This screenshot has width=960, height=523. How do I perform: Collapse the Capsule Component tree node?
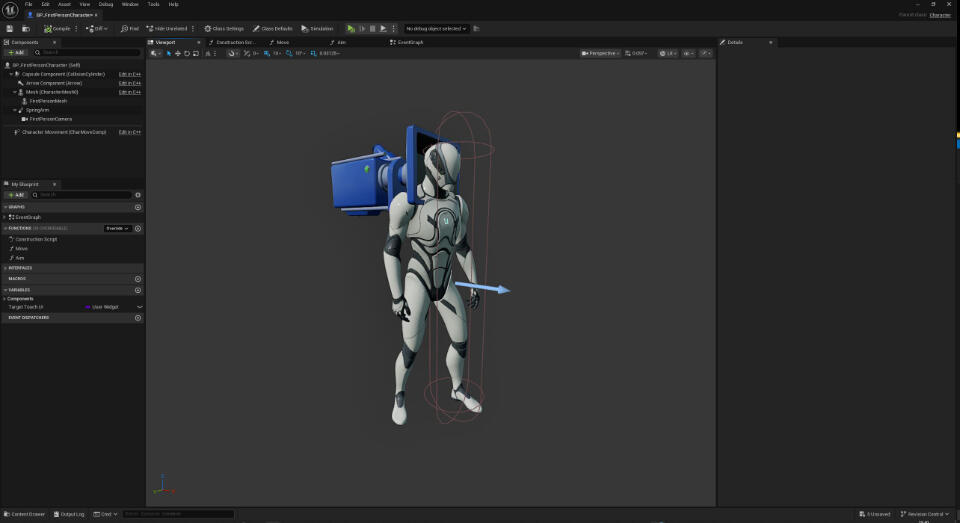pyautogui.click(x=11, y=74)
